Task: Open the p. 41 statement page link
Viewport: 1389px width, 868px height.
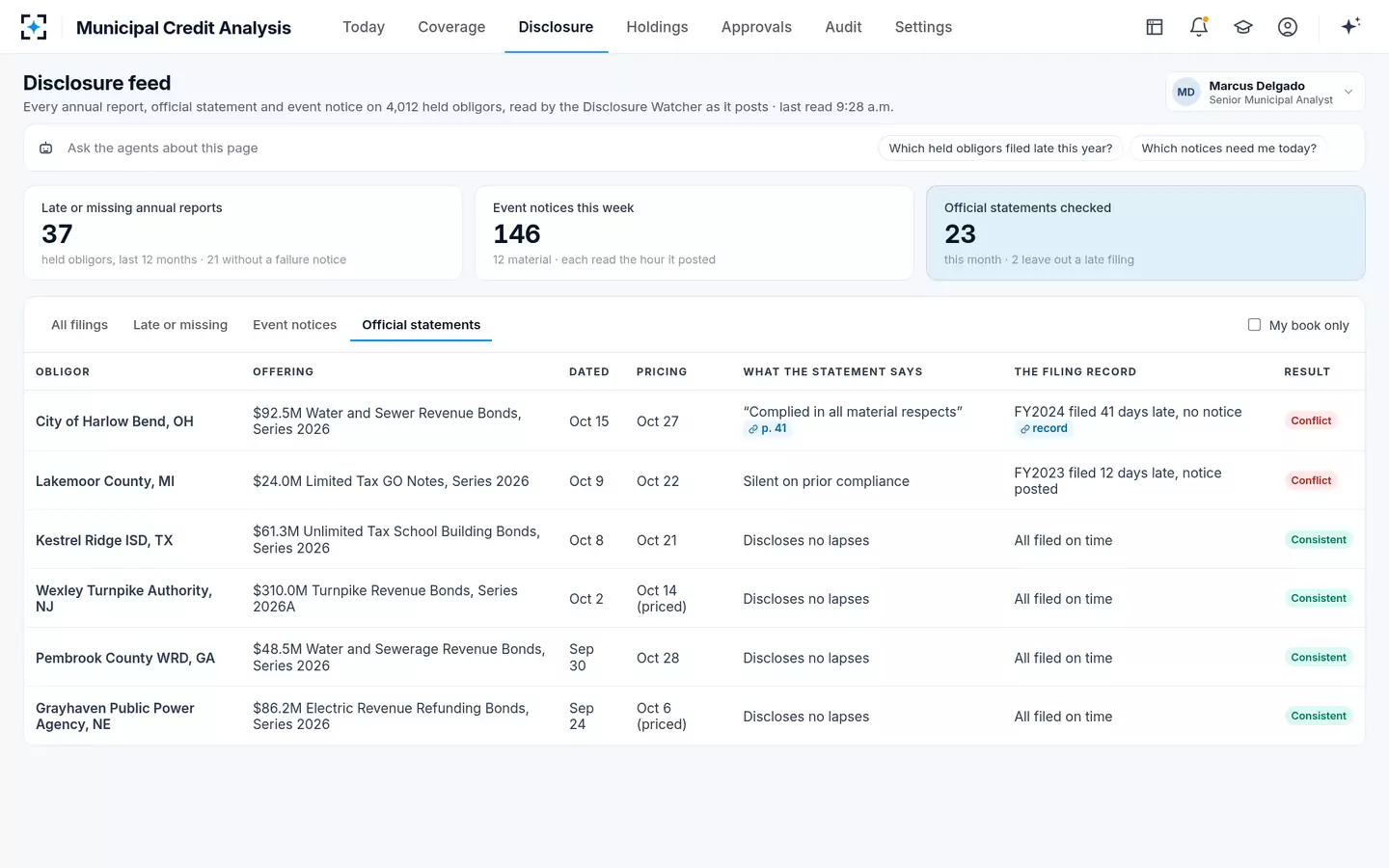Action: [768, 429]
